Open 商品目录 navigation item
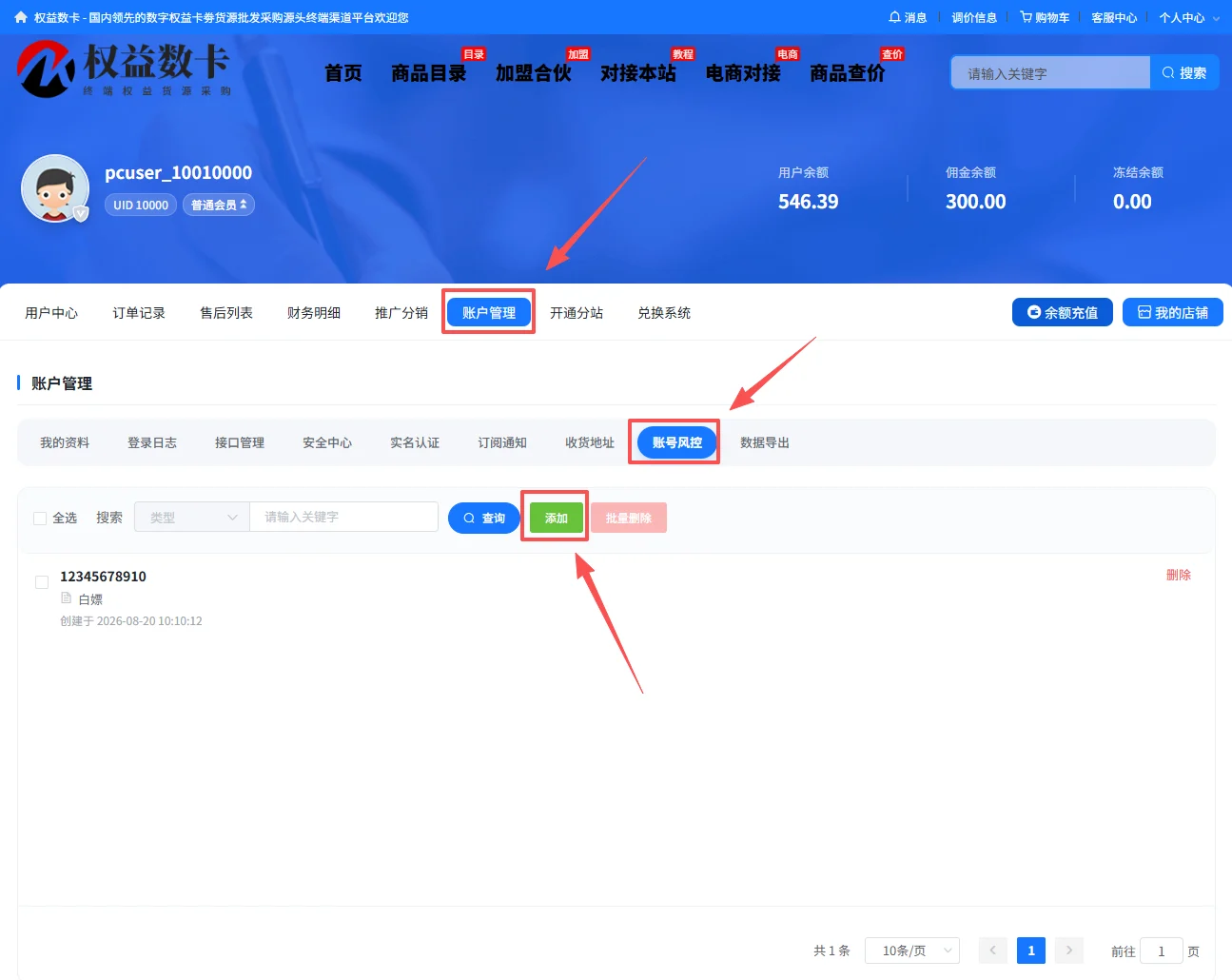Viewport: 1232px width, 980px height. point(429,73)
